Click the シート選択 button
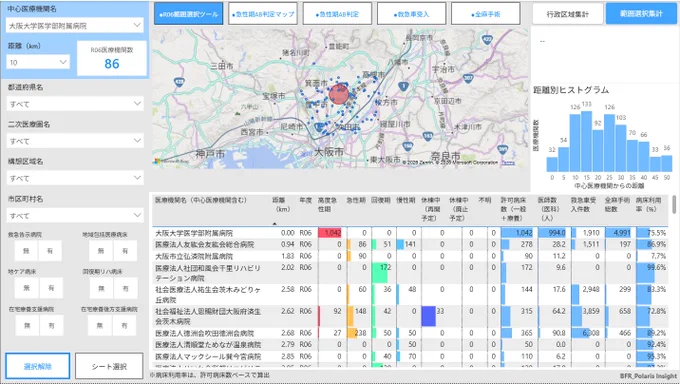Image resolution: width=680 pixels, height=384 pixels. pyautogui.click(x=109, y=366)
